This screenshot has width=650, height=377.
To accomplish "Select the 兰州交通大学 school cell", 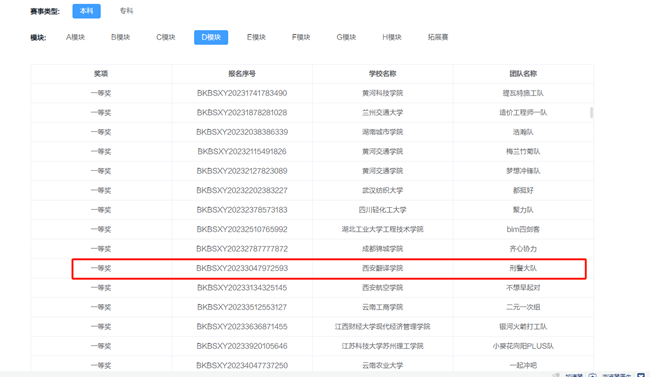I will coord(382,112).
